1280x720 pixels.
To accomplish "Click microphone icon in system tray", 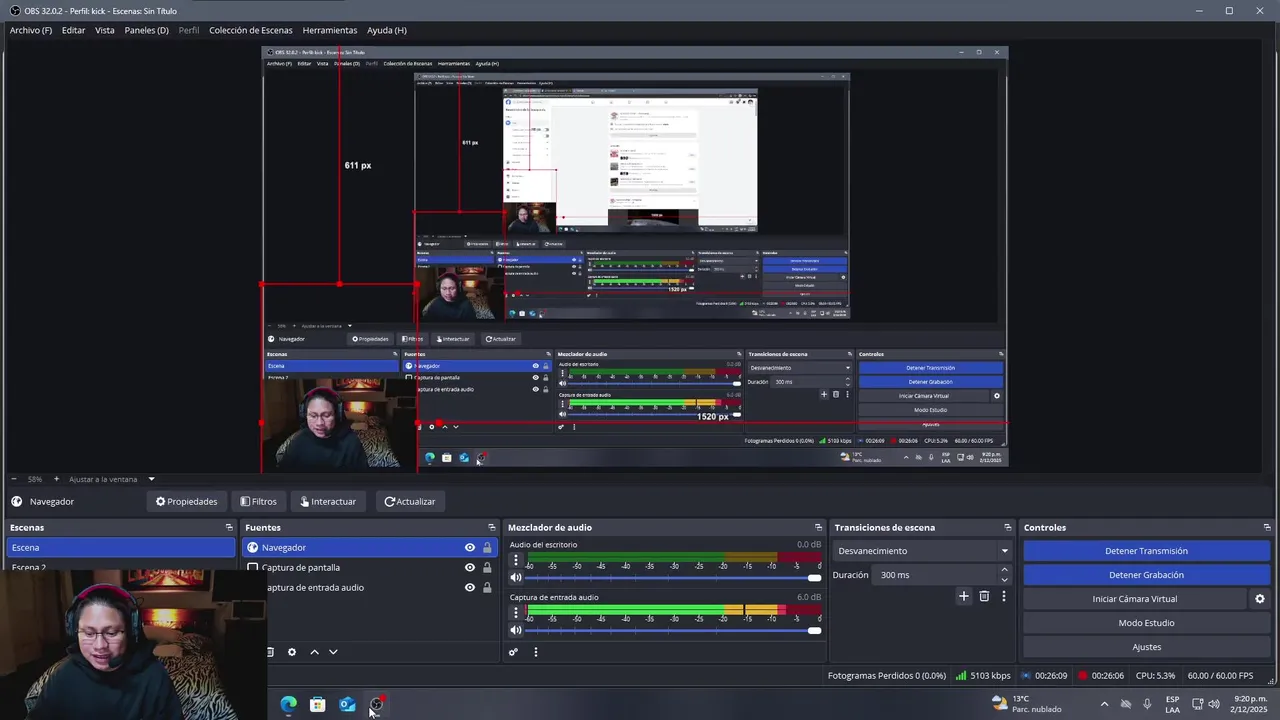I will (1147, 704).
